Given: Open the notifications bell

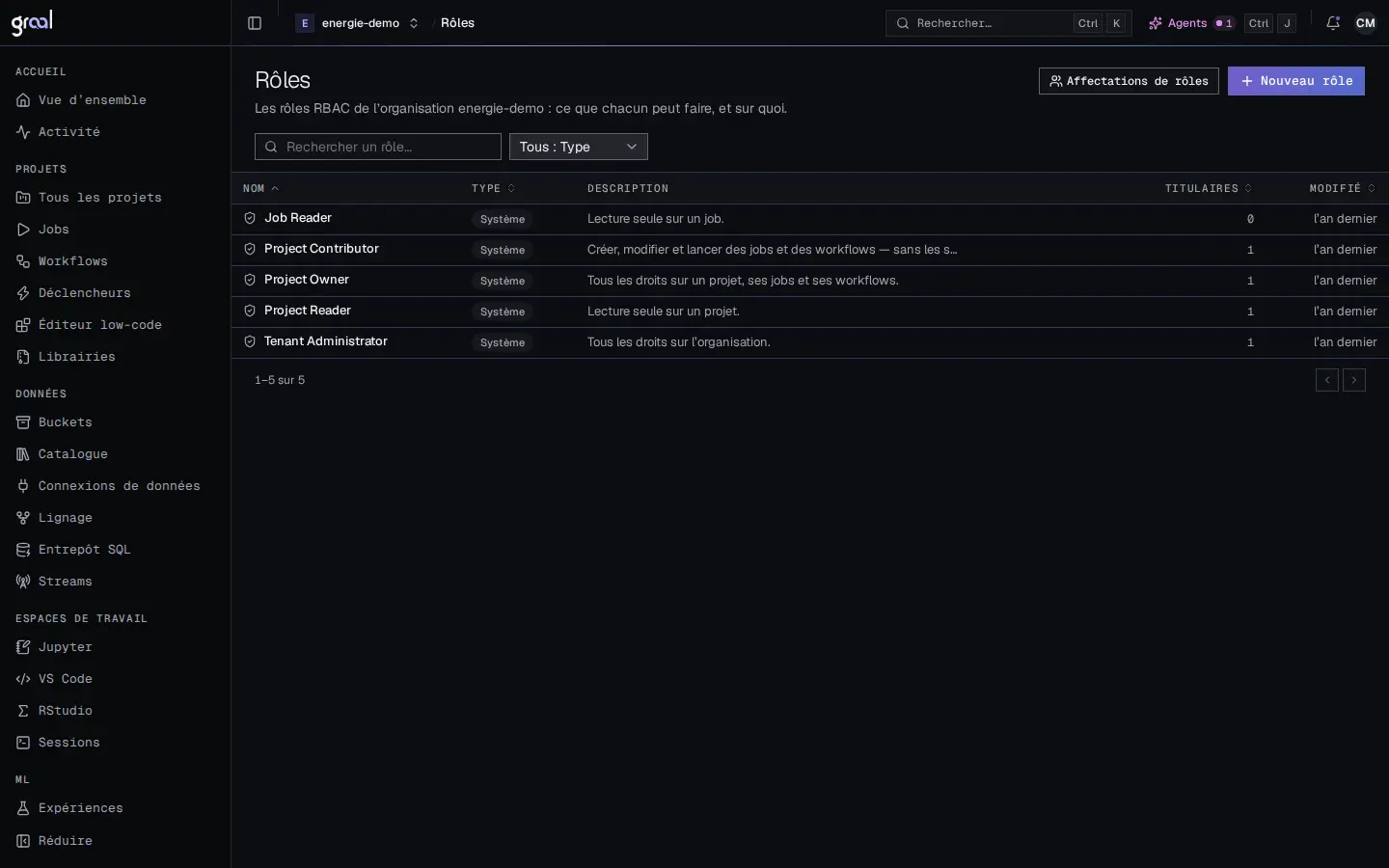Looking at the screenshot, I should pyautogui.click(x=1333, y=23).
